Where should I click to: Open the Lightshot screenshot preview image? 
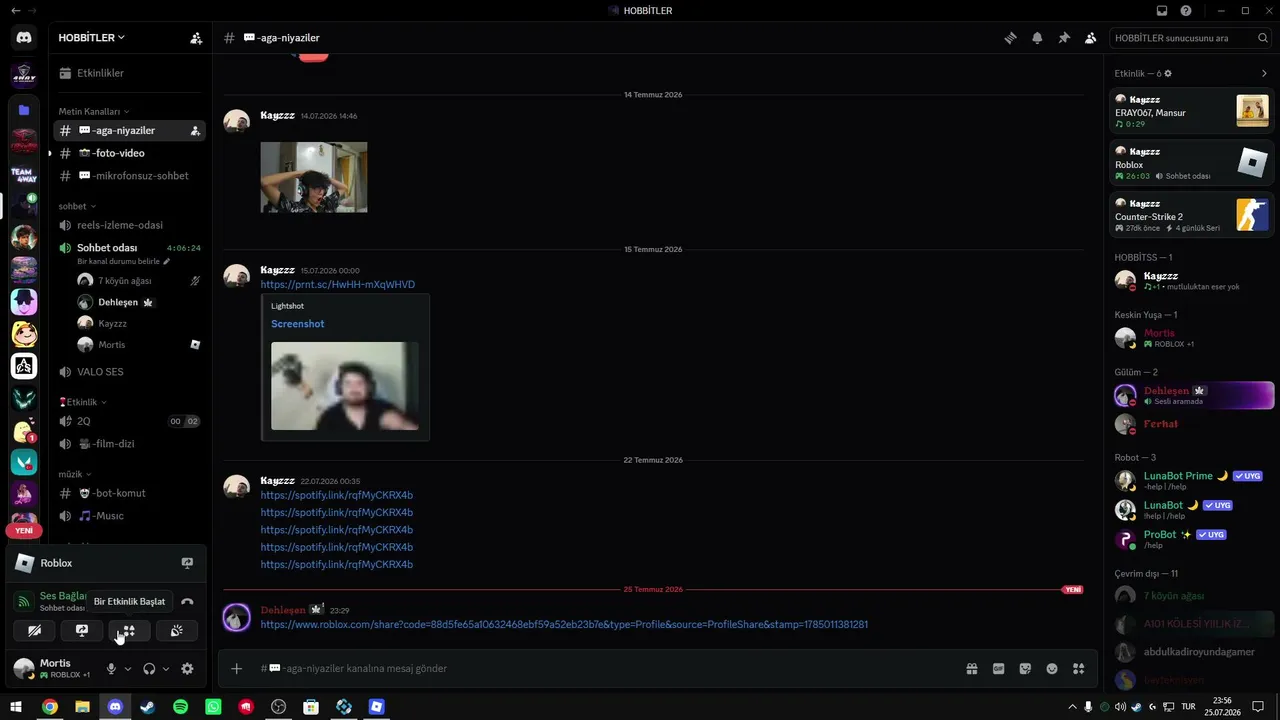(x=345, y=386)
